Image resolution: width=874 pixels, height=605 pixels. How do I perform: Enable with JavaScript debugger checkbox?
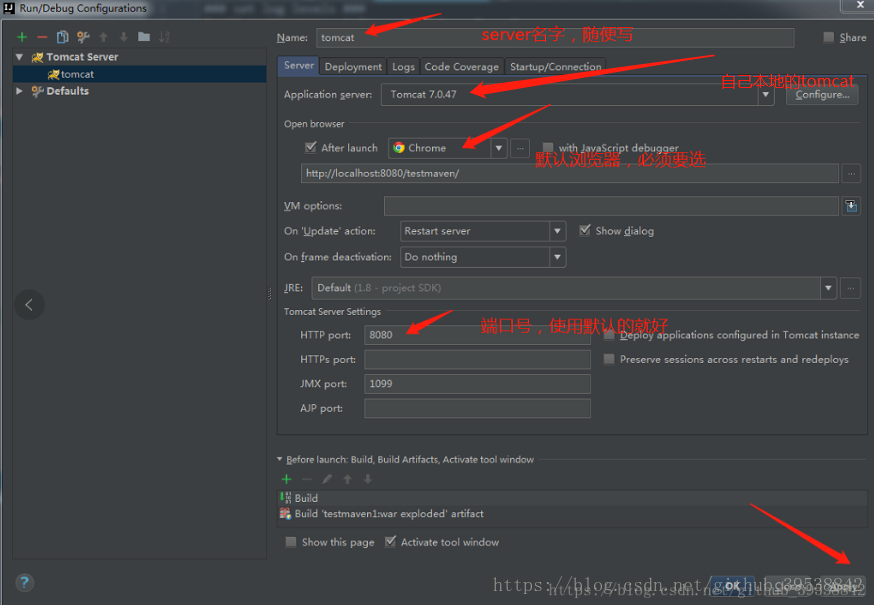tap(548, 148)
